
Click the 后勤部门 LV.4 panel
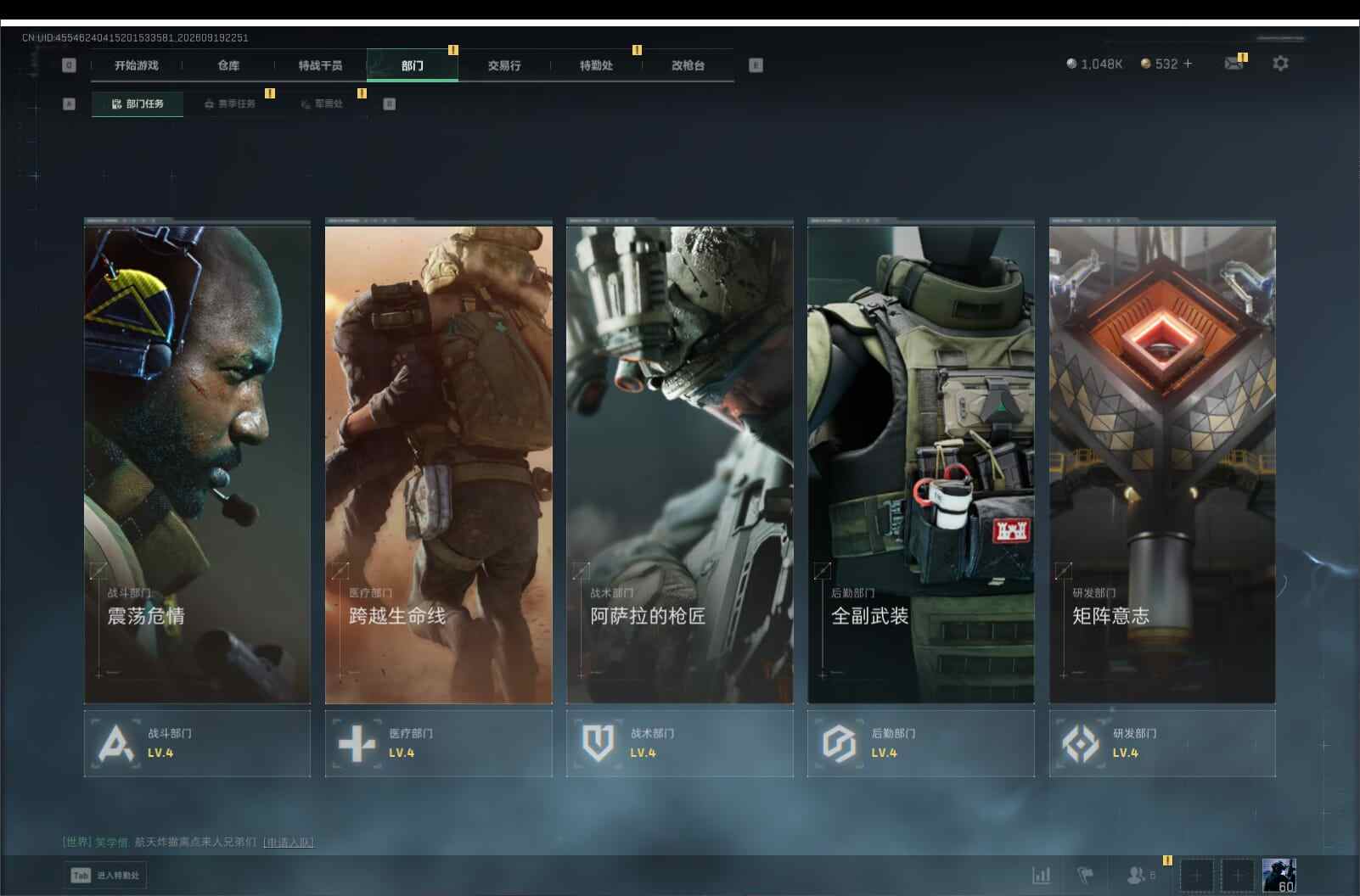click(x=920, y=743)
